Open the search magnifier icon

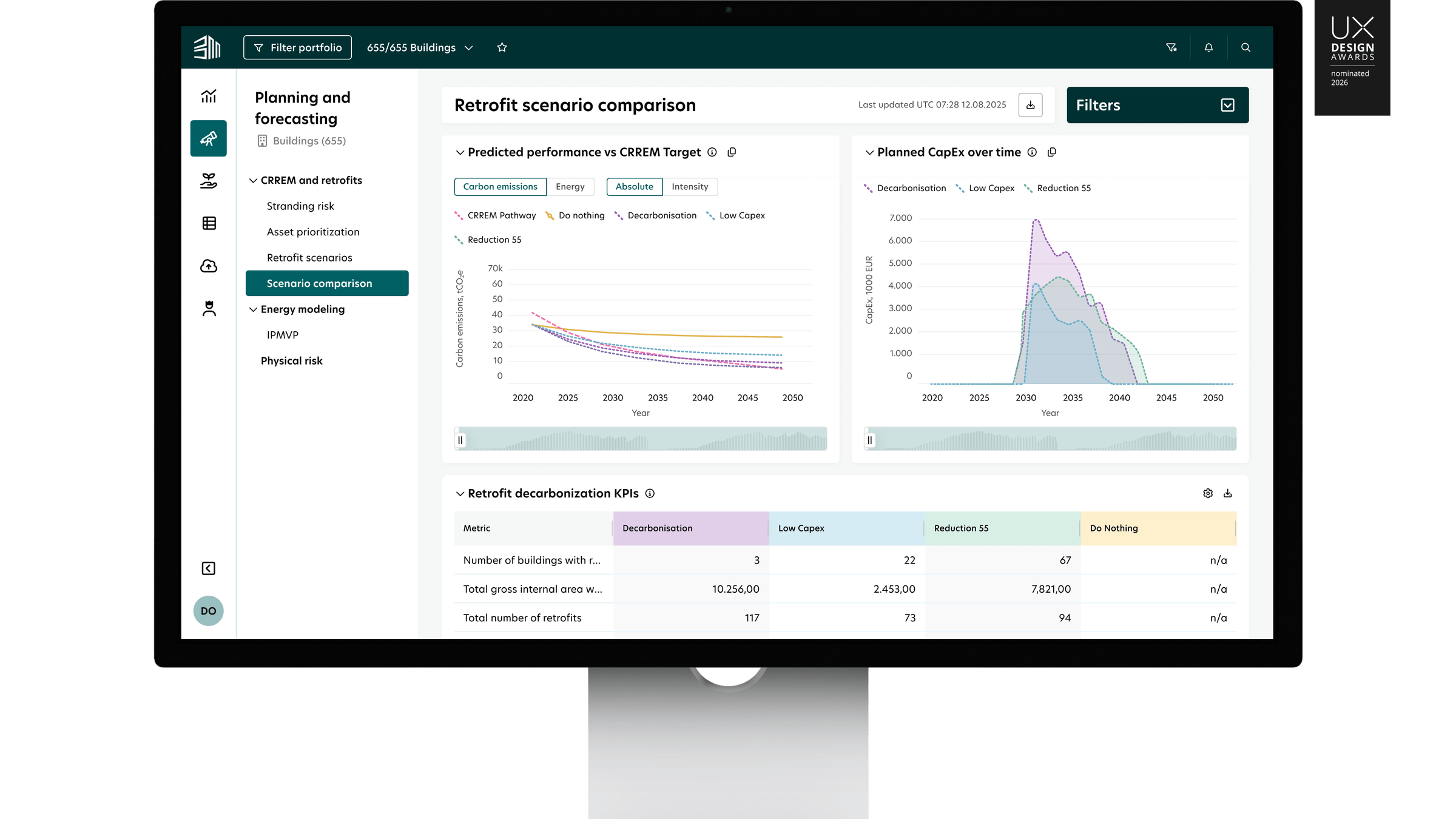pos(1245,47)
